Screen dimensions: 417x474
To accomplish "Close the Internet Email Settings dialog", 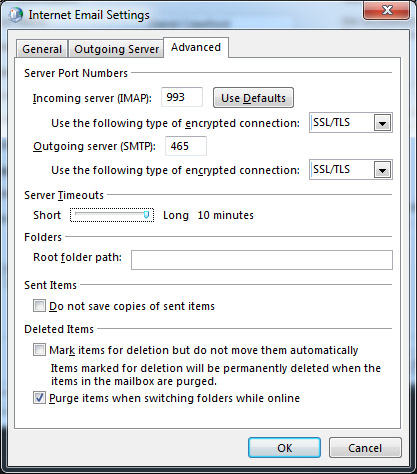I will coord(387,10).
